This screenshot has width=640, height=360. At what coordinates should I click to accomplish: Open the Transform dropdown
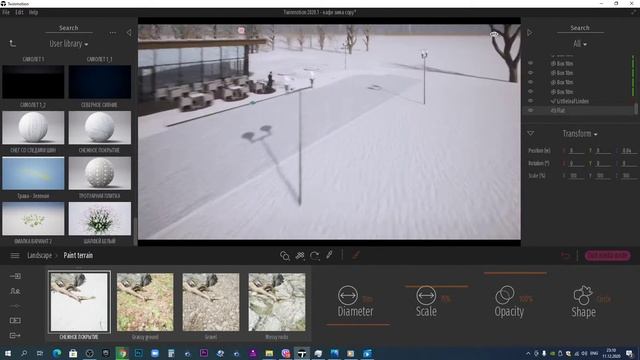click(x=580, y=133)
